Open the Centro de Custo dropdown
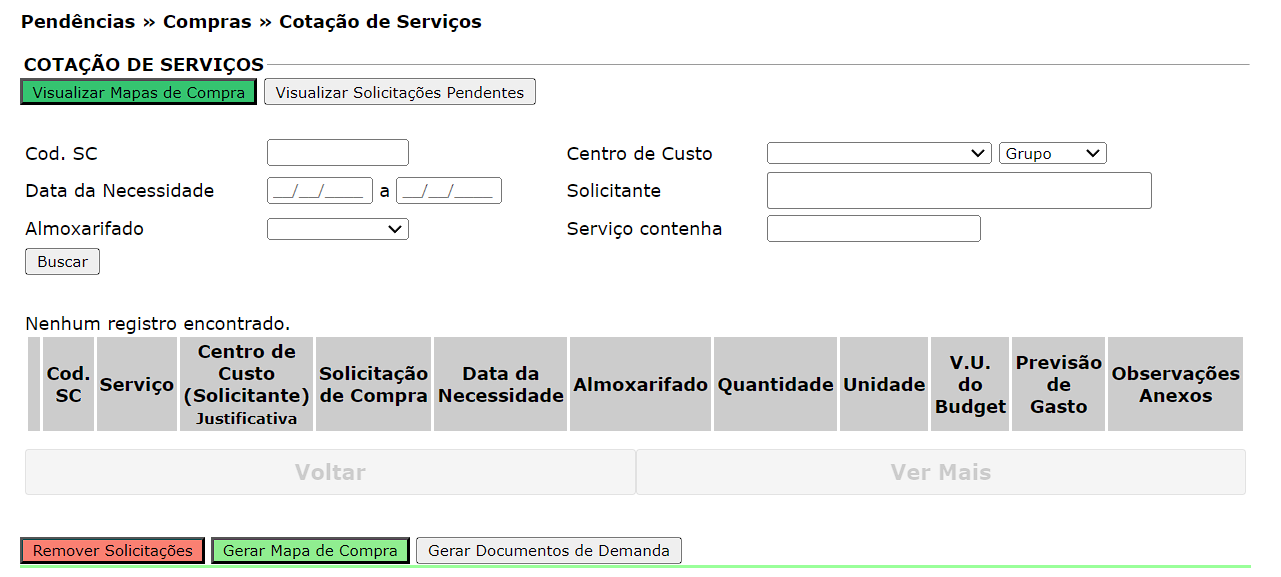The height and width of the screenshot is (577, 1281). click(879, 153)
